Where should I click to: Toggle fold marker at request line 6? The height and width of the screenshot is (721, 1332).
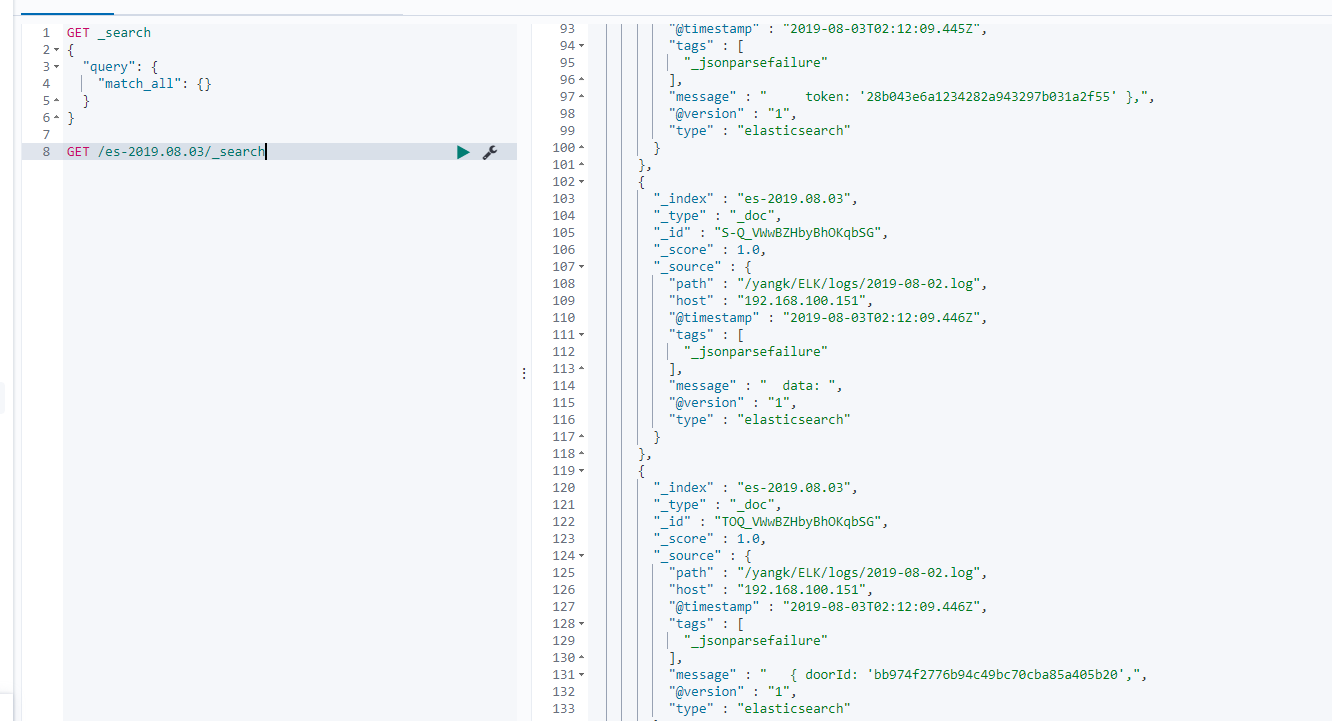[57, 118]
